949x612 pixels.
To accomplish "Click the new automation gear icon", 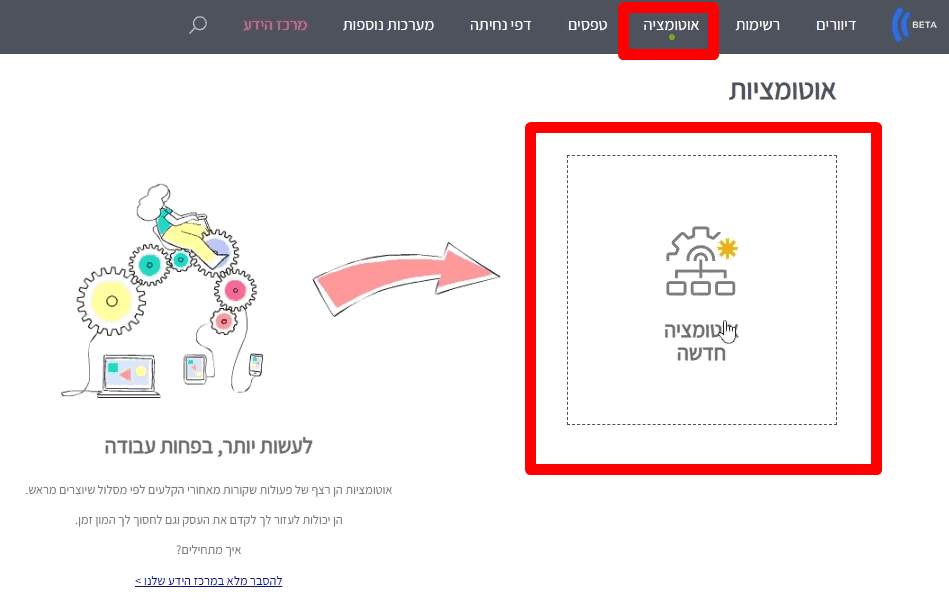I will 701,262.
